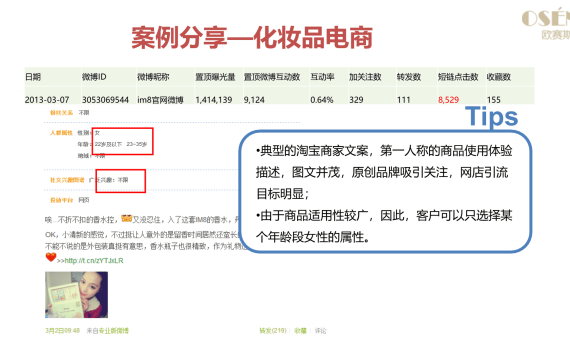Click the 3月2日09:48 timestamp

tap(63, 331)
